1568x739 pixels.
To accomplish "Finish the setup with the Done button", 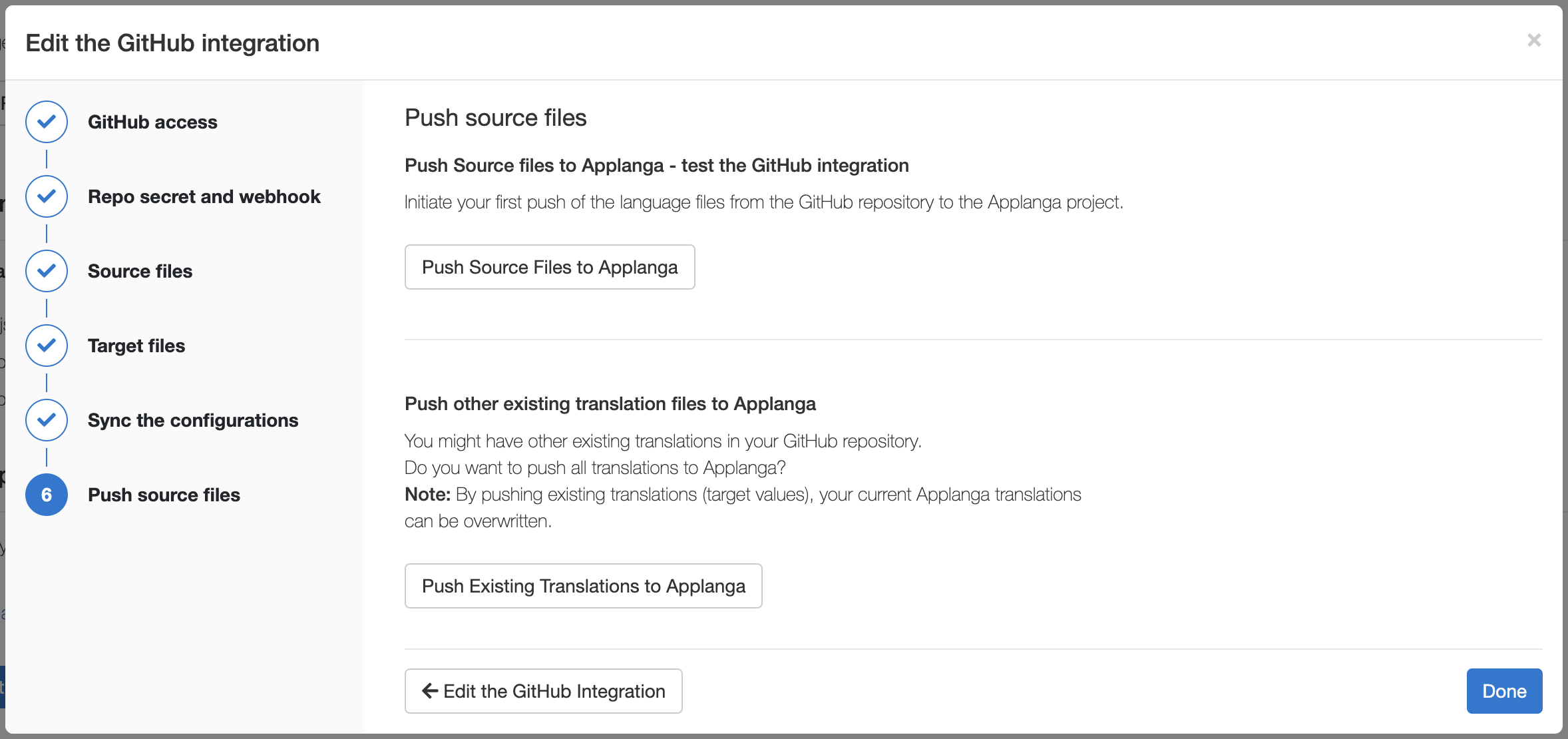I will pos(1504,691).
